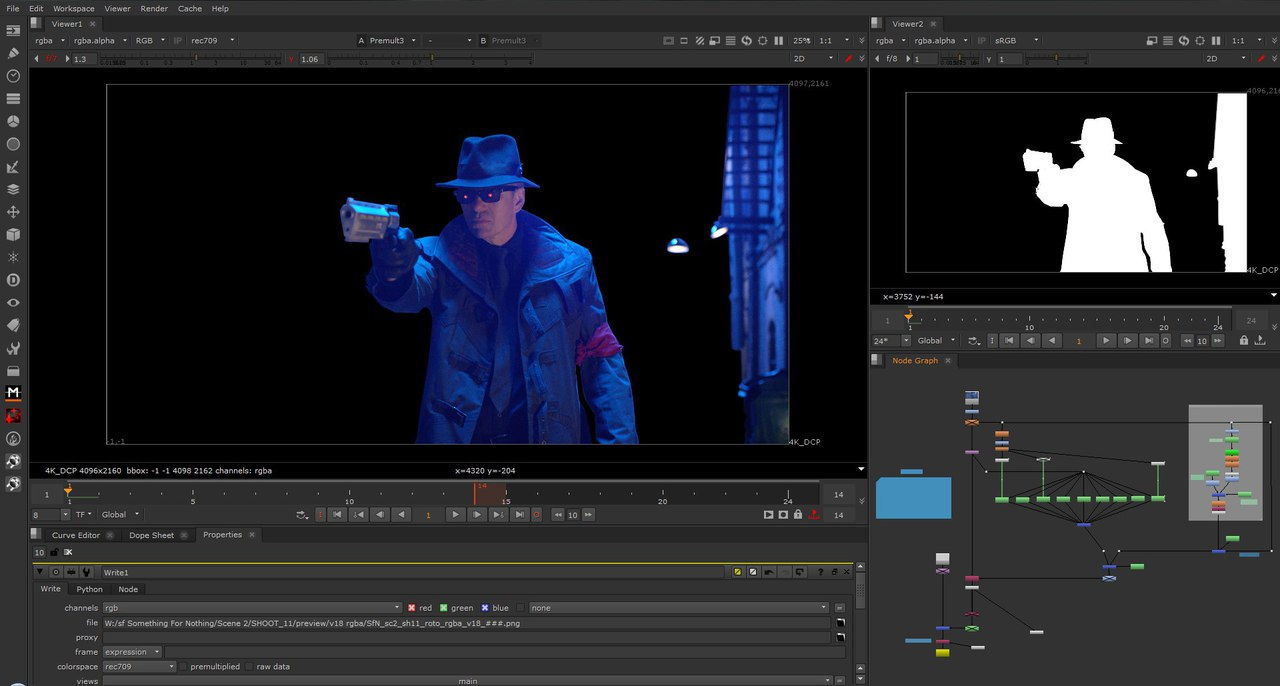
Task: Open the Channel nodes stacked-bars icon
Action: pyautogui.click(x=13, y=99)
